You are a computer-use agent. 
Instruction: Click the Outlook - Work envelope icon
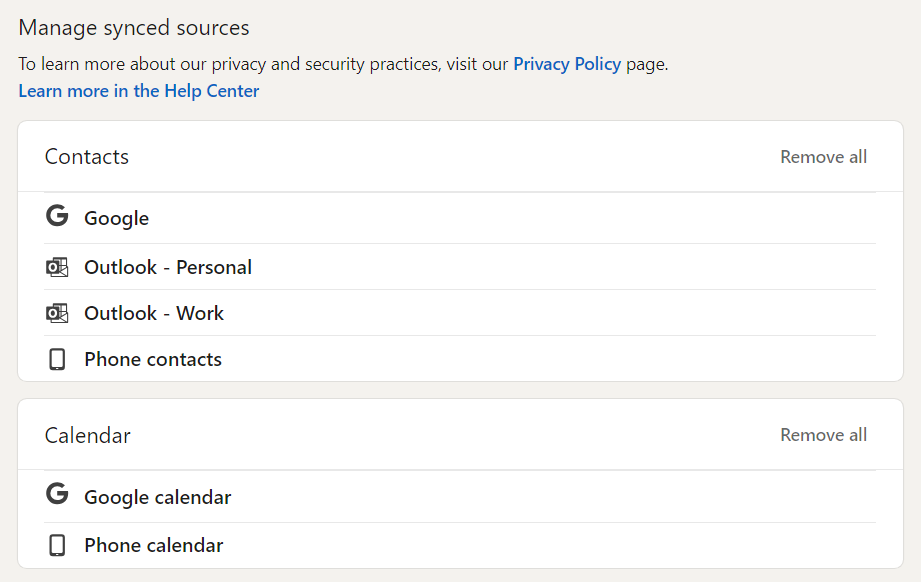pos(57,312)
